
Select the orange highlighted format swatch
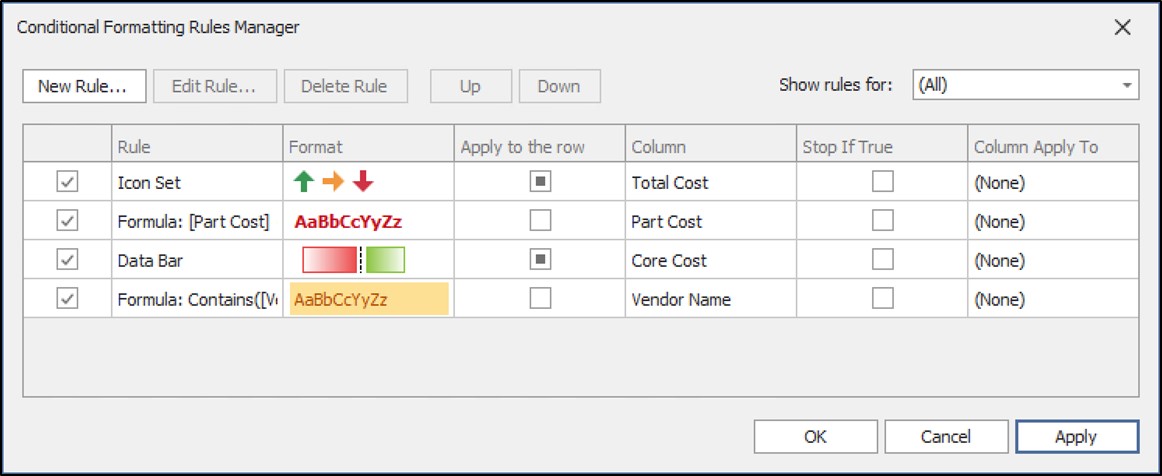tap(369, 299)
